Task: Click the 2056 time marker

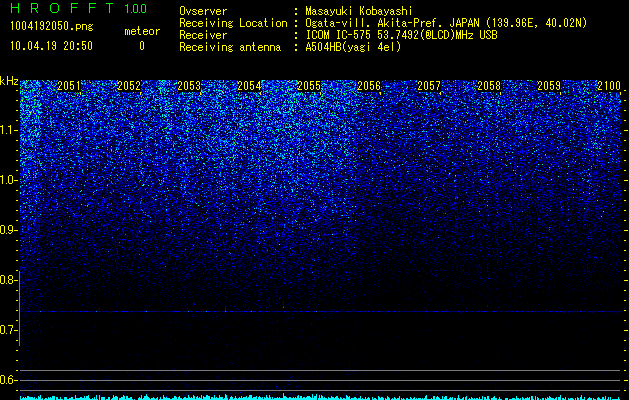Action: click(369, 86)
